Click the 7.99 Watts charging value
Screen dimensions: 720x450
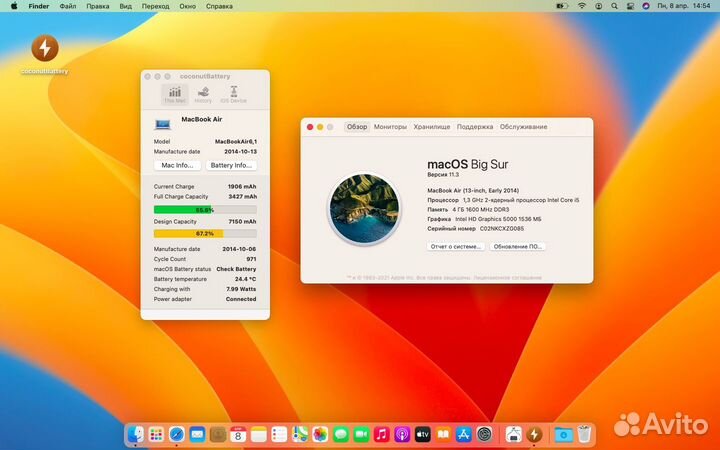point(241,289)
